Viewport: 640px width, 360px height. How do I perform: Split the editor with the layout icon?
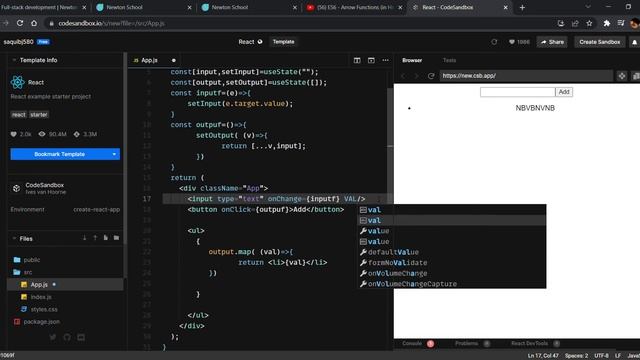click(x=357, y=60)
